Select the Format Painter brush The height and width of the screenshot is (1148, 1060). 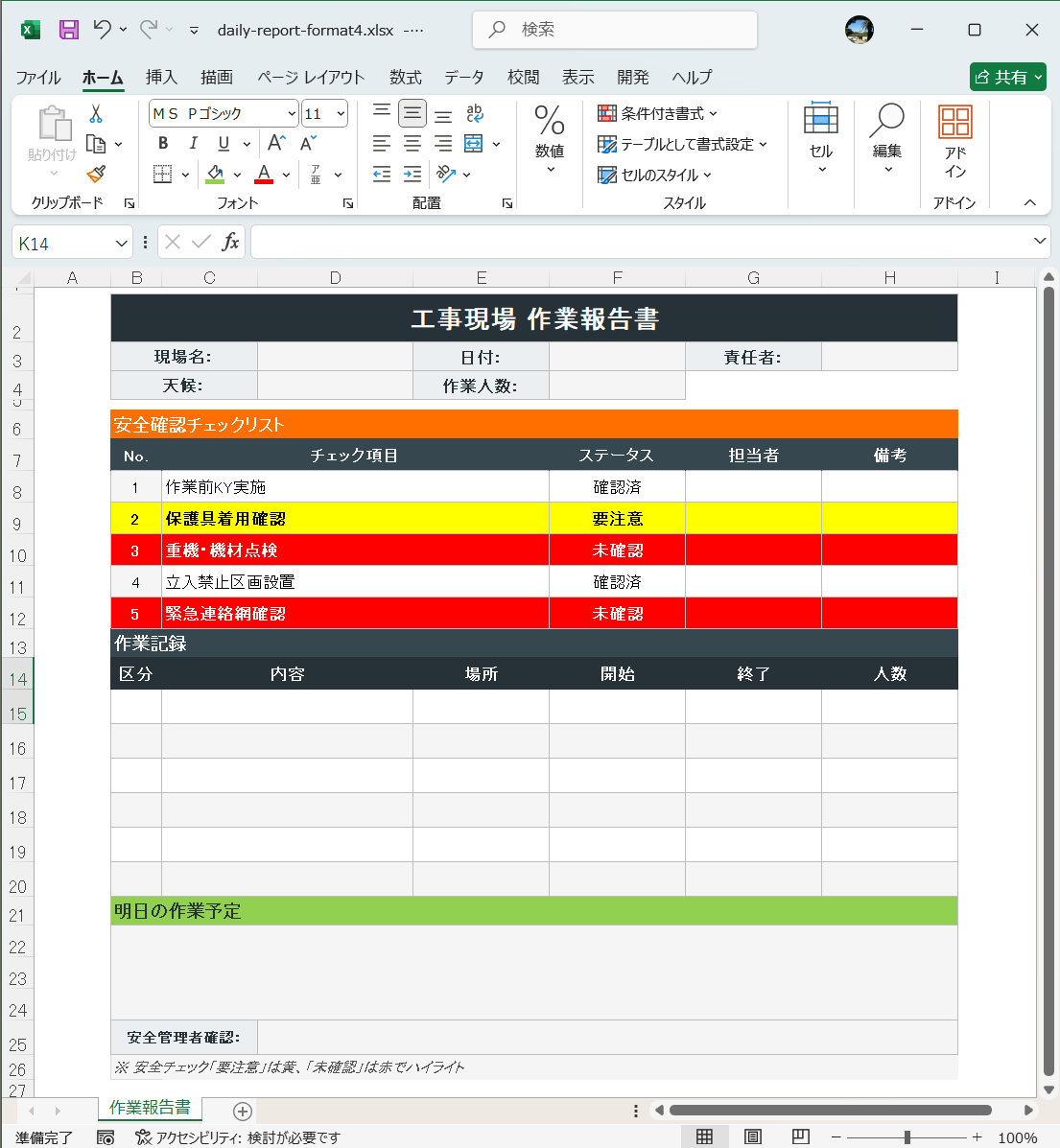(x=96, y=175)
